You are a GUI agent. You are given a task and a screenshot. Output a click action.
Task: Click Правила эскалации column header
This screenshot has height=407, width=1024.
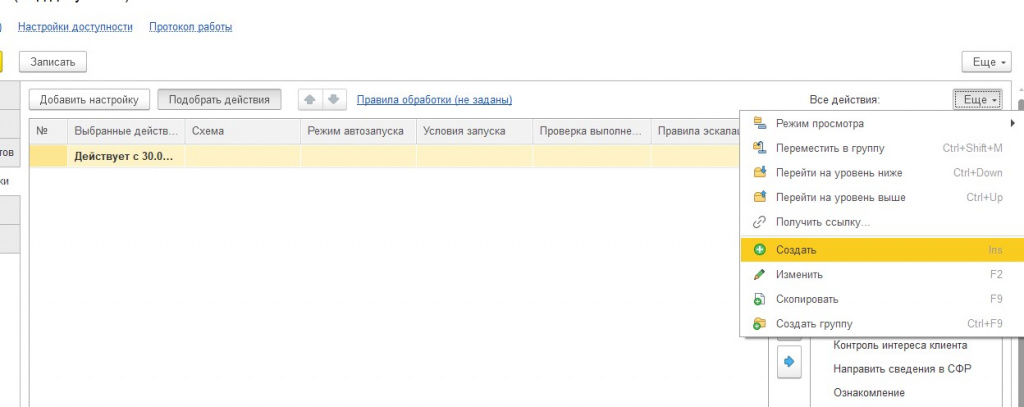pos(696,131)
